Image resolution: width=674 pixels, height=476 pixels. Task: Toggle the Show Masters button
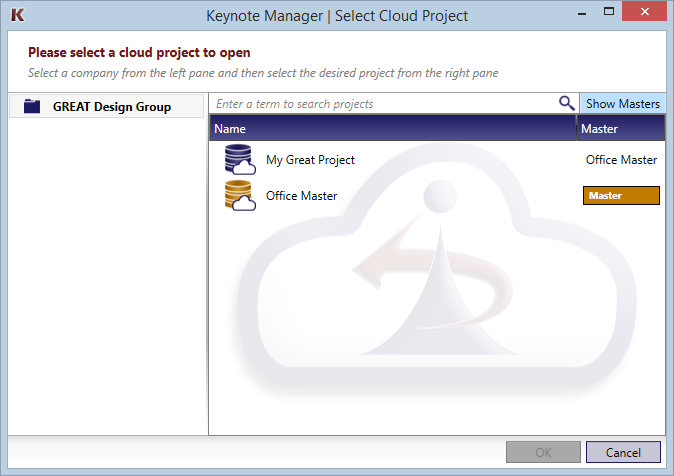coord(622,104)
